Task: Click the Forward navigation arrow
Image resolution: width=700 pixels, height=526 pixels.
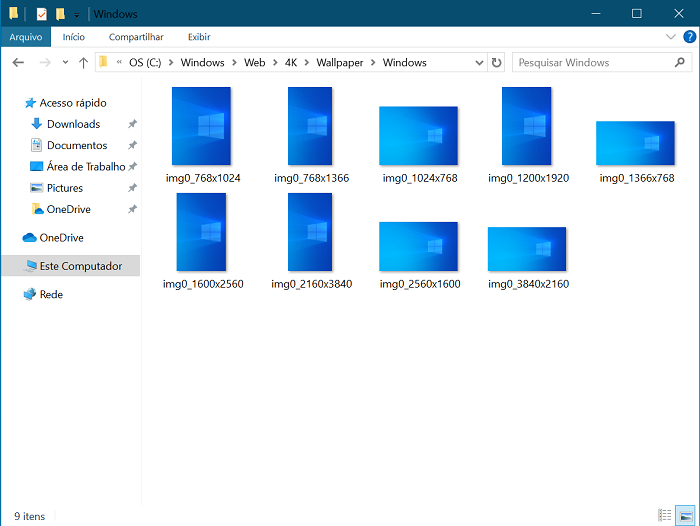Action: (x=45, y=63)
